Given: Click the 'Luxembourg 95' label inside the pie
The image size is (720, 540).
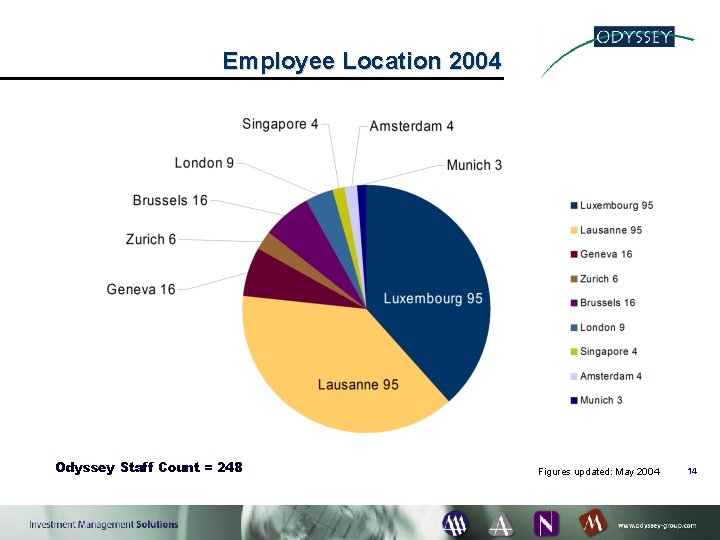Looking at the screenshot, I should pyautogui.click(x=433, y=298).
